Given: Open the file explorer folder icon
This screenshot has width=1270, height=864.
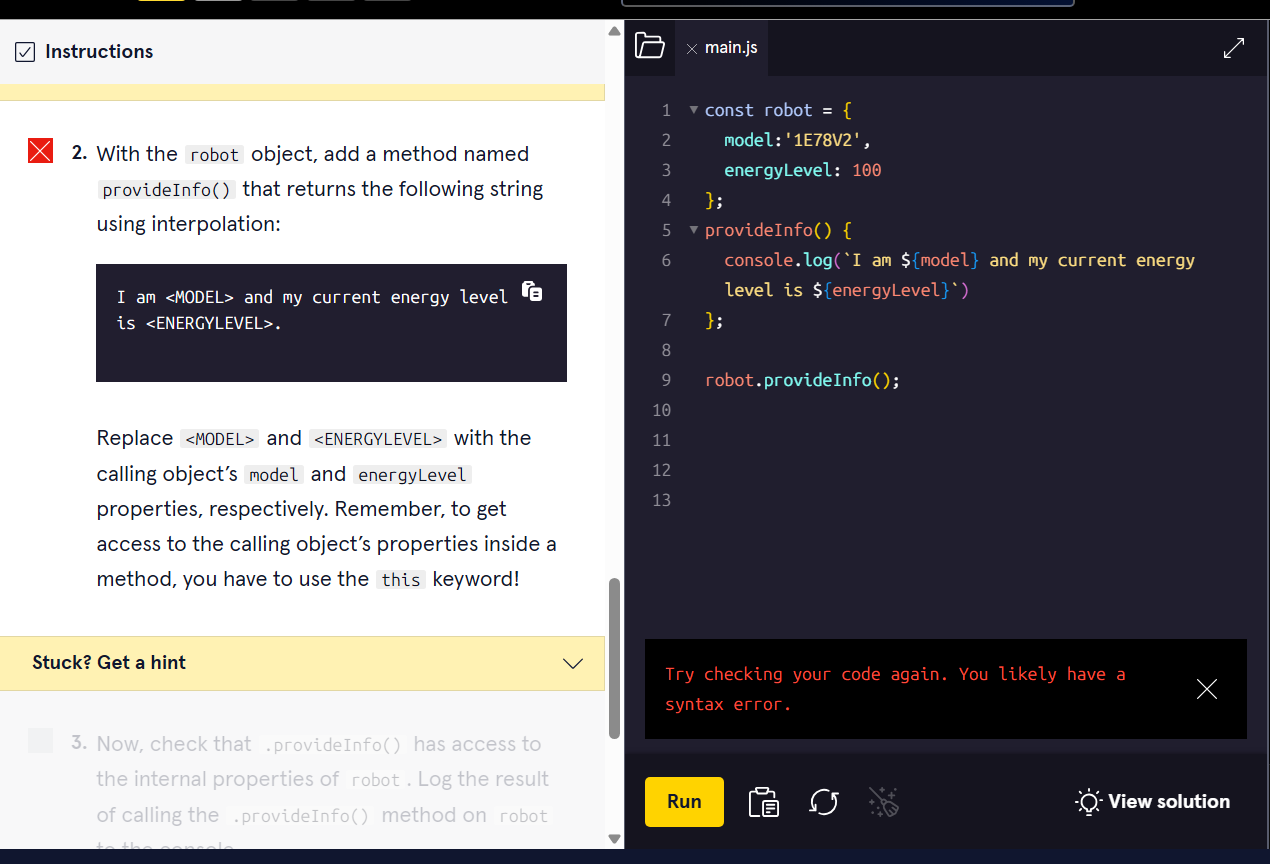Looking at the screenshot, I should 650,46.
